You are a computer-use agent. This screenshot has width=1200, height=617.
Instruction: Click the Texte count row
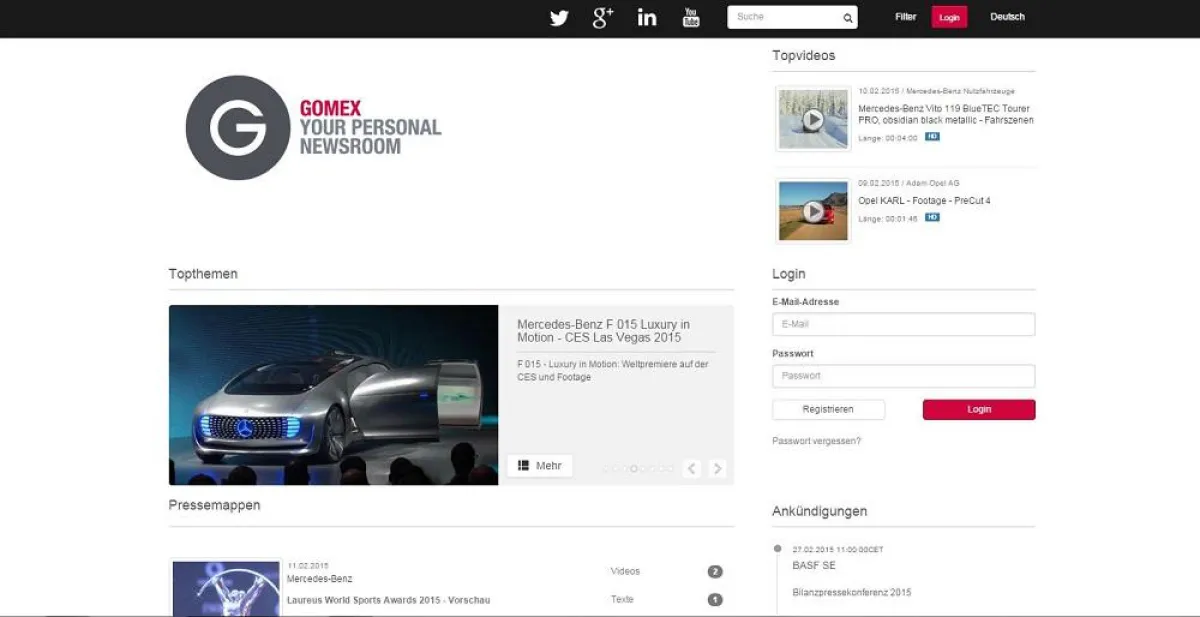pos(666,600)
